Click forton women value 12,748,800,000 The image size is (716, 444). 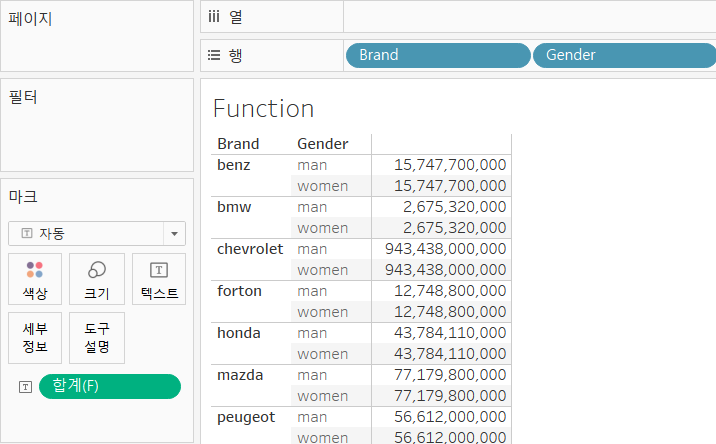click(450, 312)
